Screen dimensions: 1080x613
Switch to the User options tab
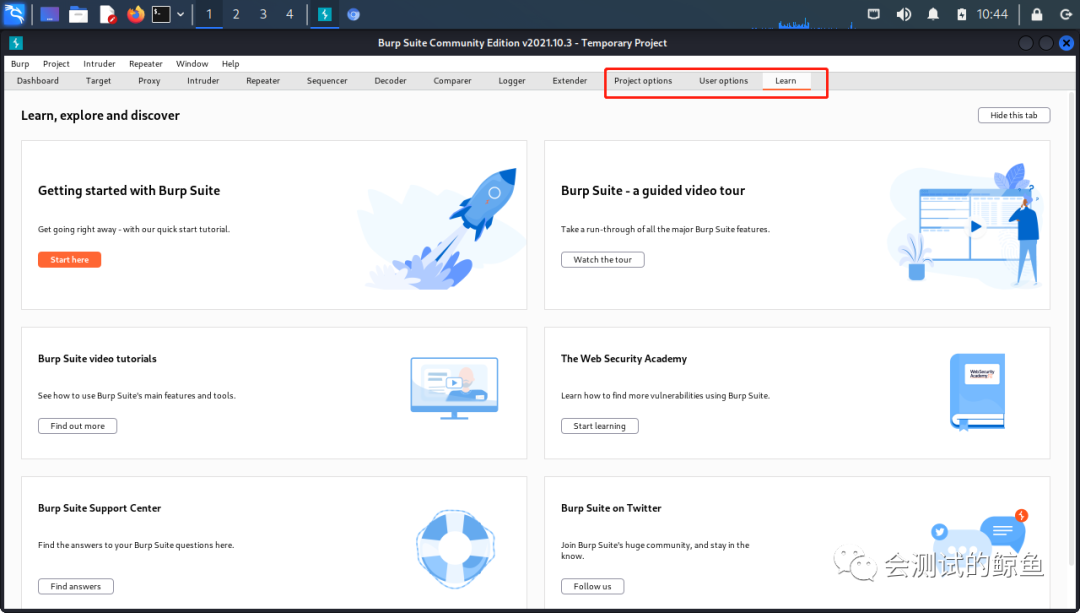point(723,81)
